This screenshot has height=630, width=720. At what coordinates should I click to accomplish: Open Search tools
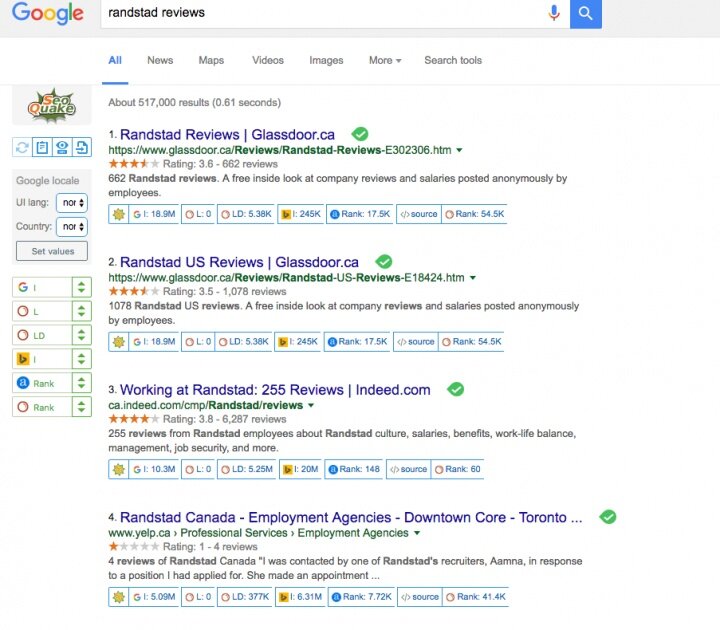coord(453,60)
